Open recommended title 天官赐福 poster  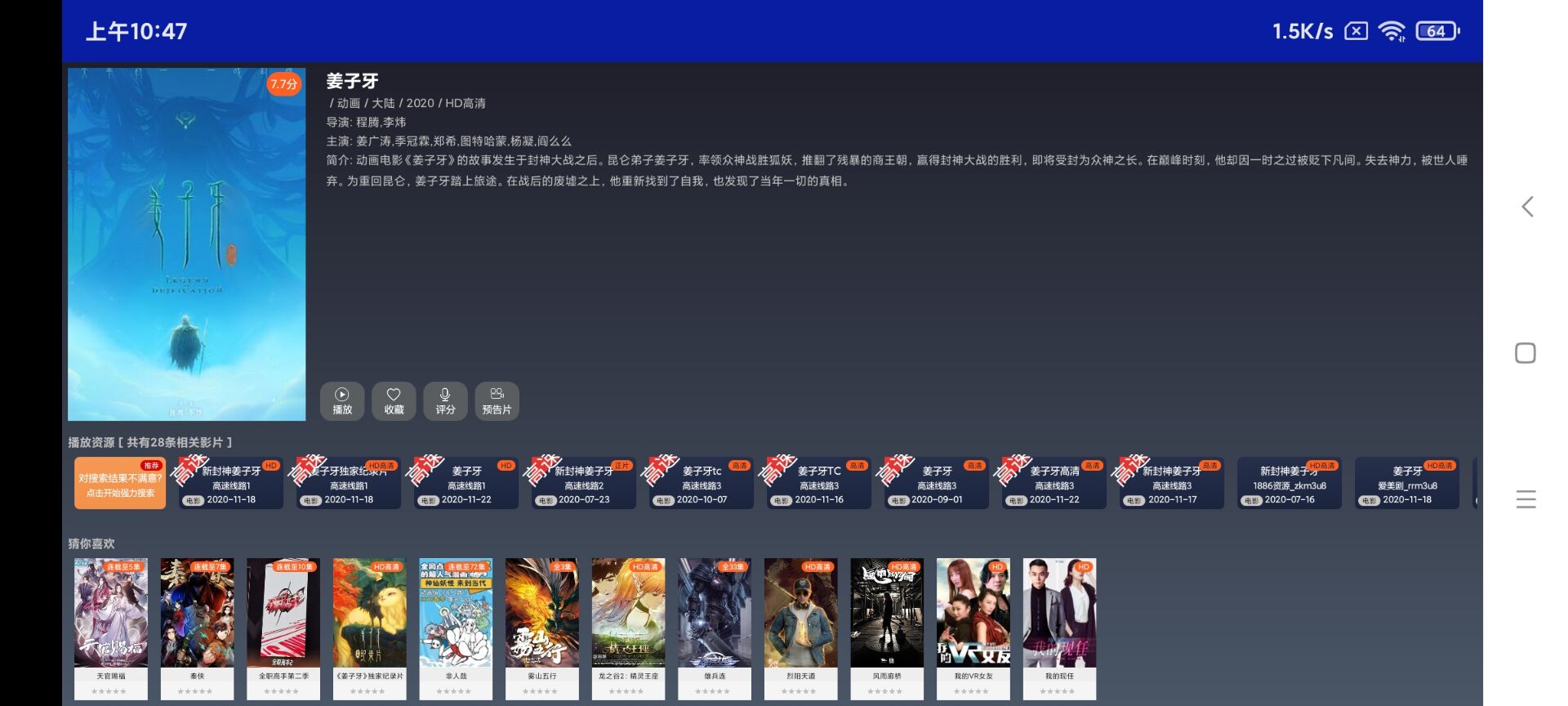point(111,613)
